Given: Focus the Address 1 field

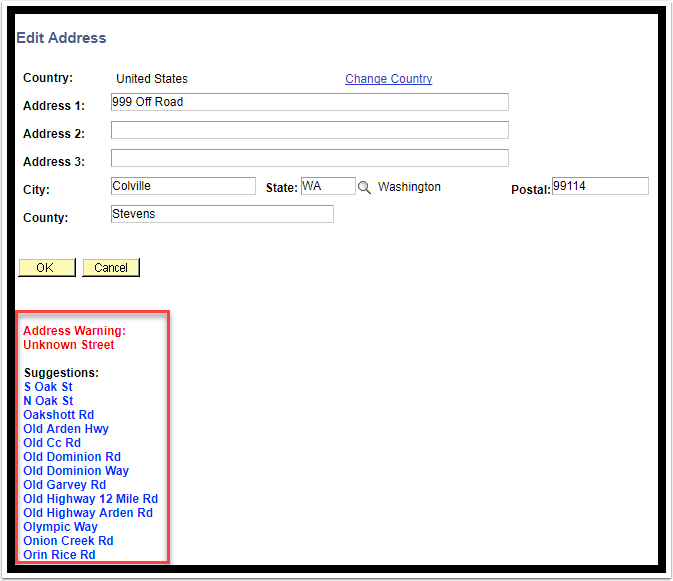Looking at the screenshot, I should pyautogui.click(x=309, y=102).
